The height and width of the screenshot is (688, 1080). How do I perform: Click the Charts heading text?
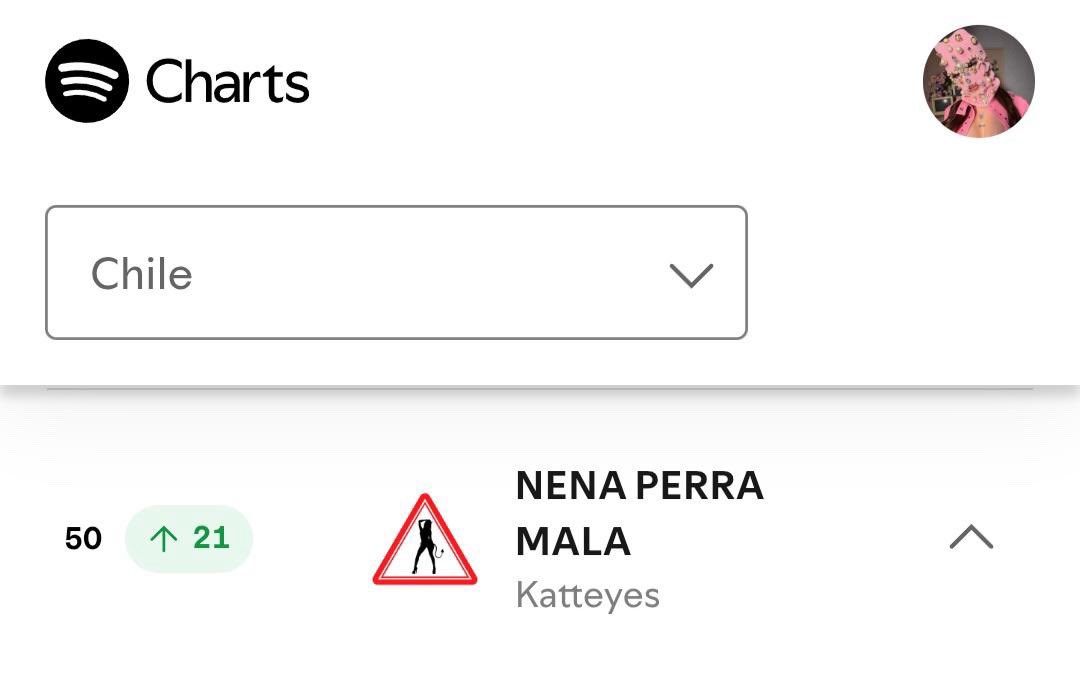[x=227, y=81]
